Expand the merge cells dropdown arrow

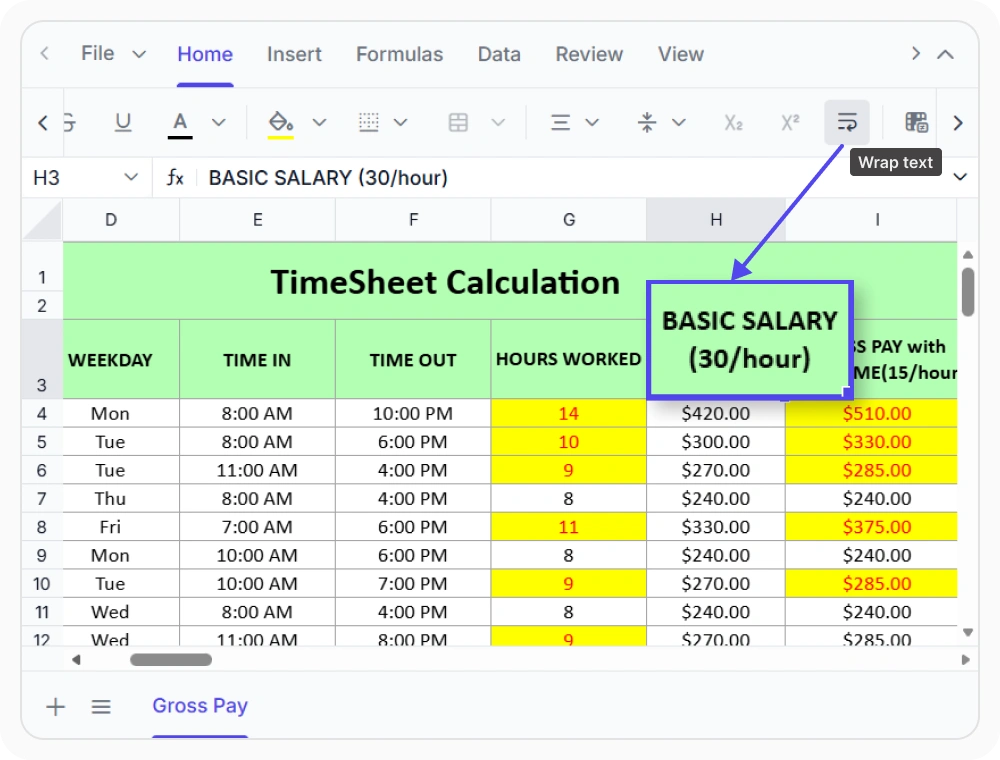tap(498, 122)
